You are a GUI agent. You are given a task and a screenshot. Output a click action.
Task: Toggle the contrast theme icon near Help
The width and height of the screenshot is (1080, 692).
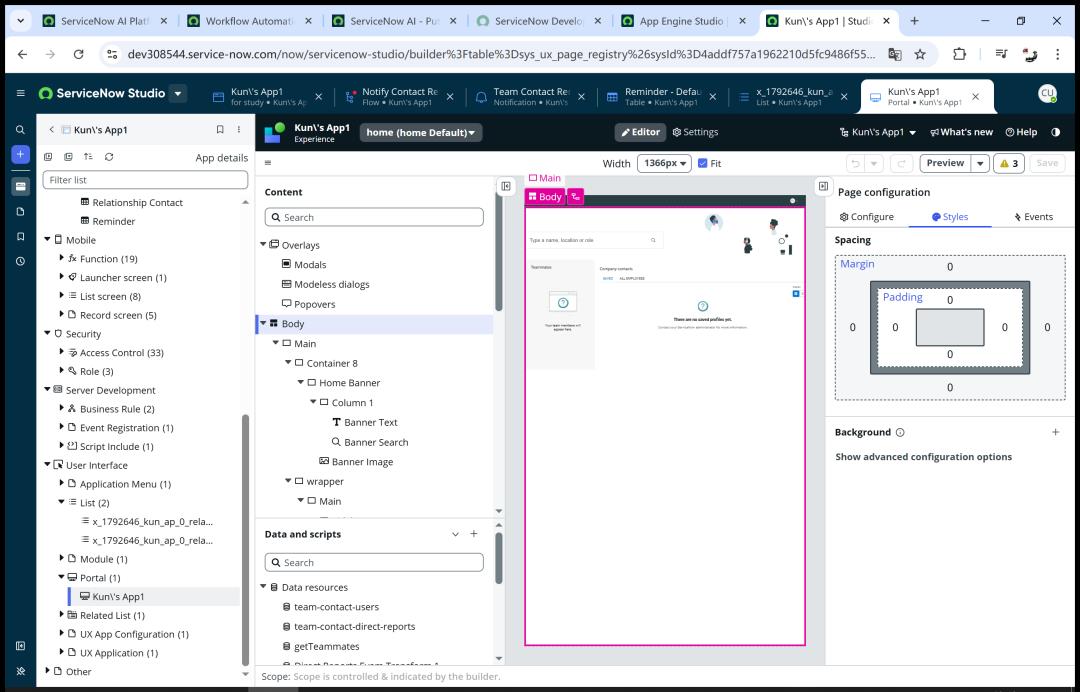pyautogui.click(x=1056, y=132)
